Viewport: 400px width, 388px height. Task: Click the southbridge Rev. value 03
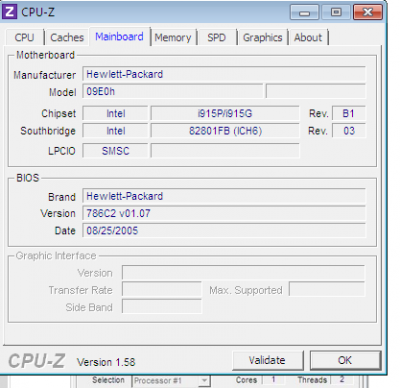click(349, 131)
